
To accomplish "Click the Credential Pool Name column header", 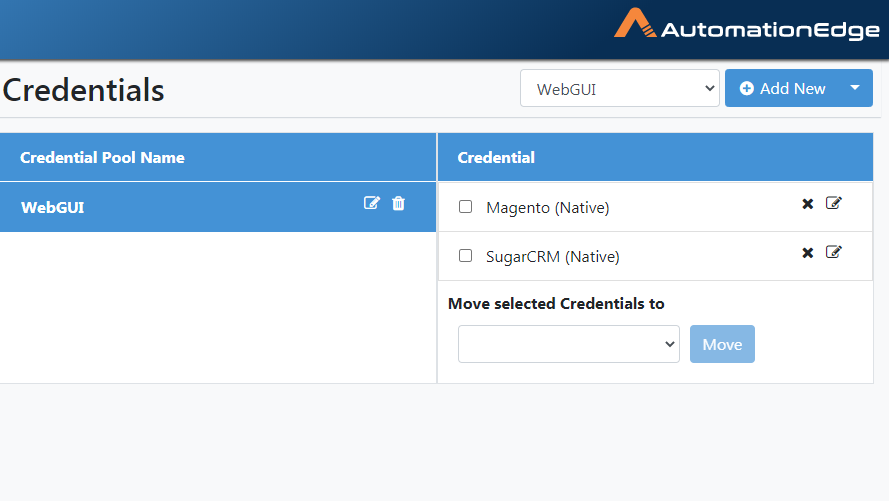I will [102, 158].
